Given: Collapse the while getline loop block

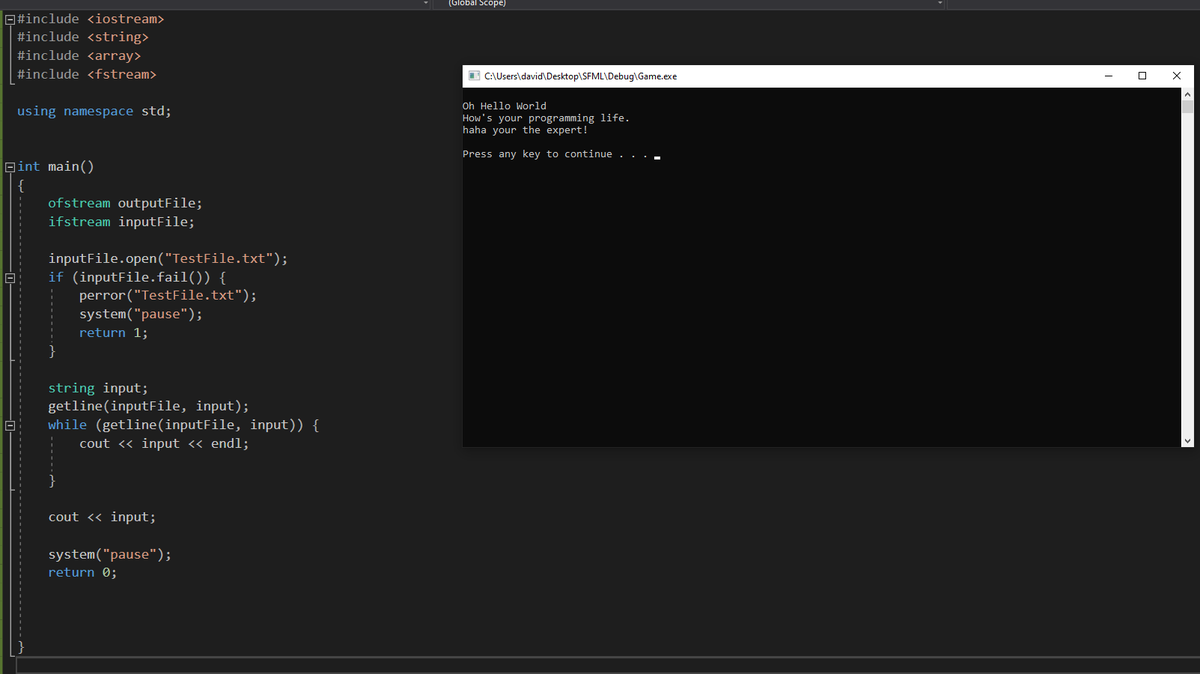Looking at the screenshot, I should tap(9, 425).
